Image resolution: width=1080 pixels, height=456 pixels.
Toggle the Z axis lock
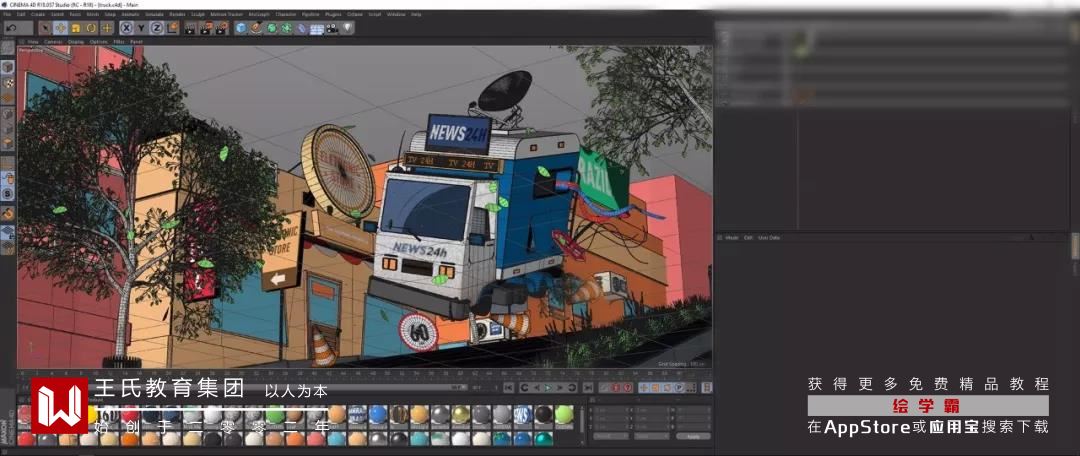pyautogui.click(x=157, y=28)
